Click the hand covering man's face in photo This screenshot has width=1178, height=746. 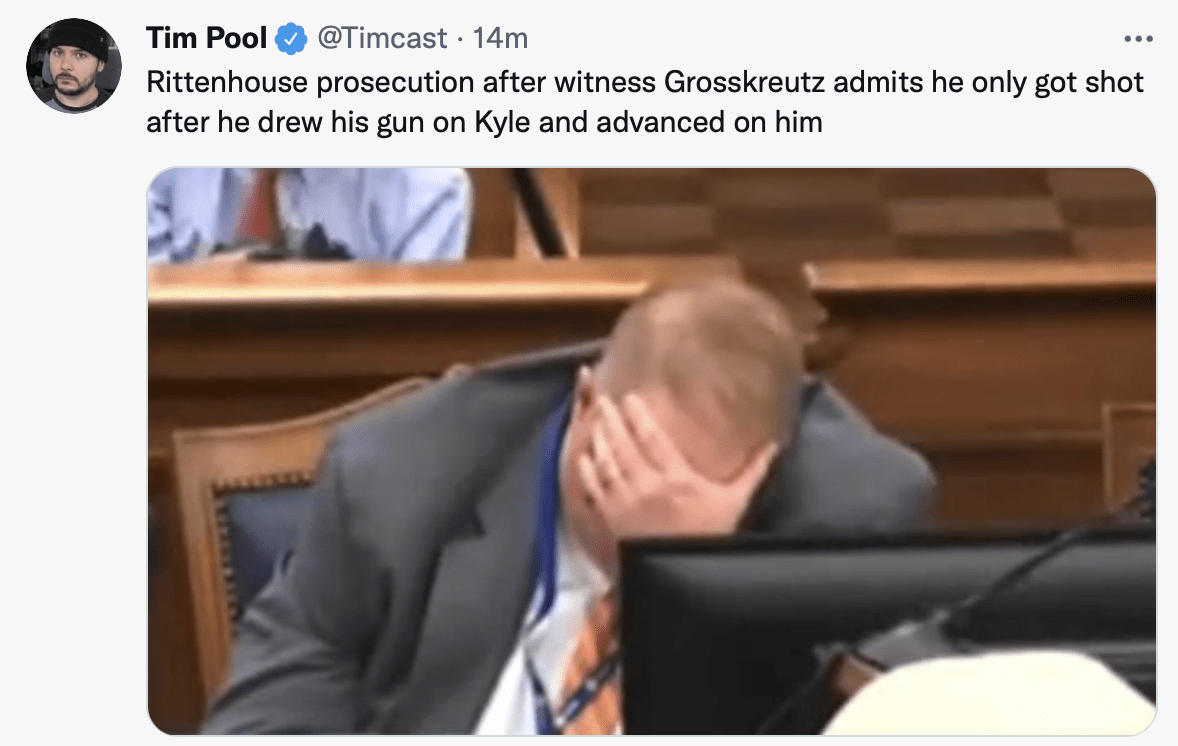point(661,458)
